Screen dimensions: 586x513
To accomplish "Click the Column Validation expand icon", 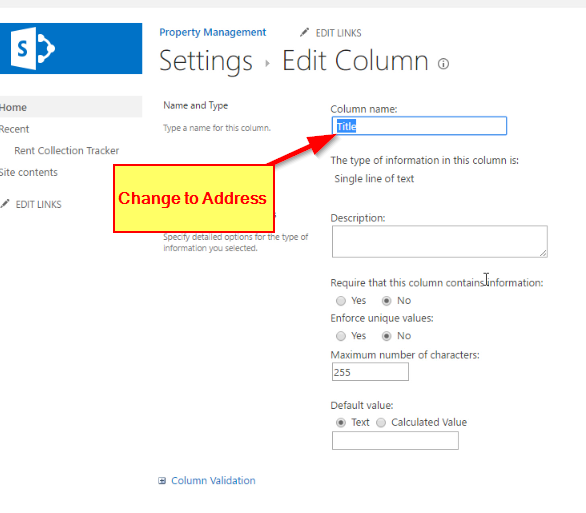I will [x=162, y=480].
